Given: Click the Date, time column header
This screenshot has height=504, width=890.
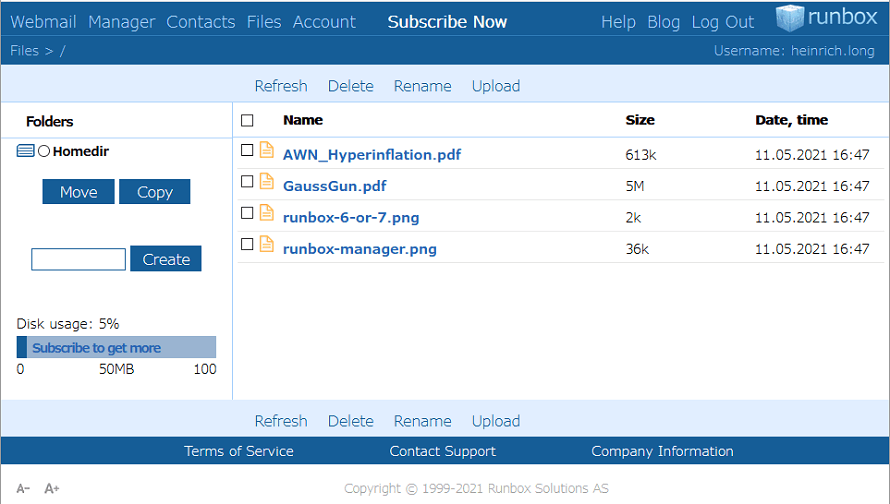Looking at the screenshot, I should [791, 120].
